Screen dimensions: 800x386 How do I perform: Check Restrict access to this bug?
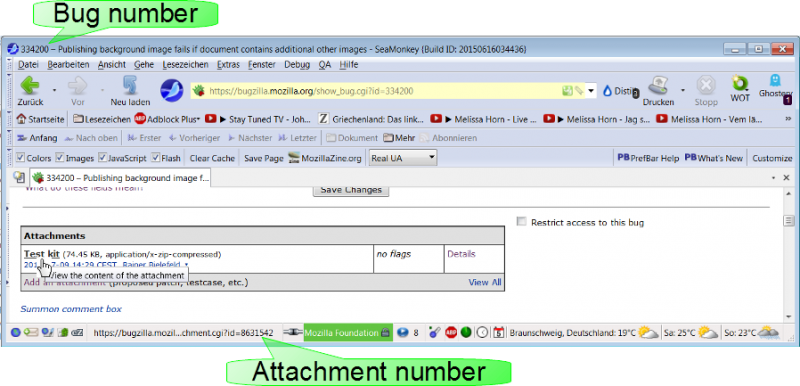pos(521,222)
